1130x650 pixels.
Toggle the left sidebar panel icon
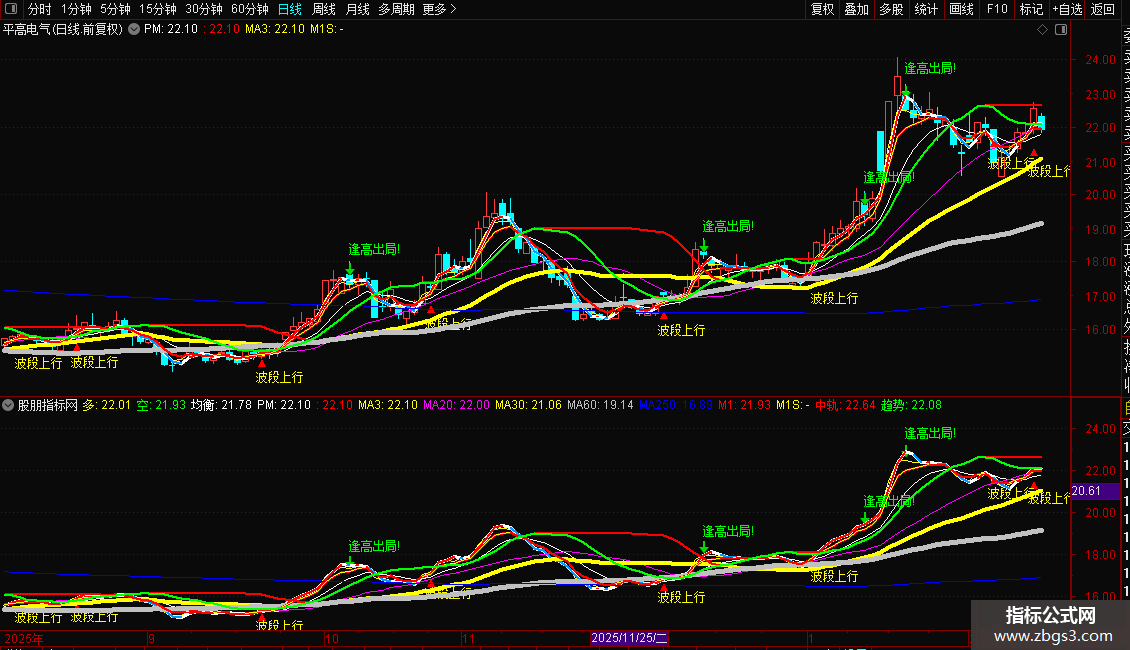[11, 9]
